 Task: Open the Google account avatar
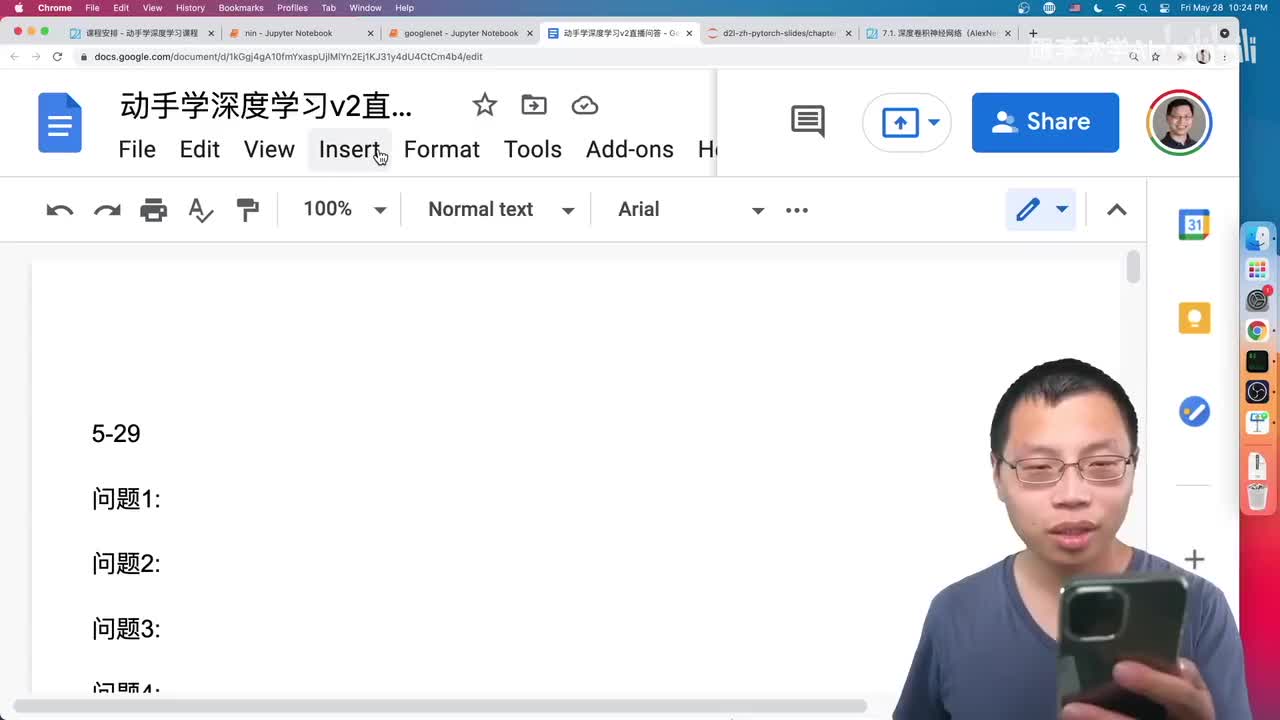click(1180, 122)
